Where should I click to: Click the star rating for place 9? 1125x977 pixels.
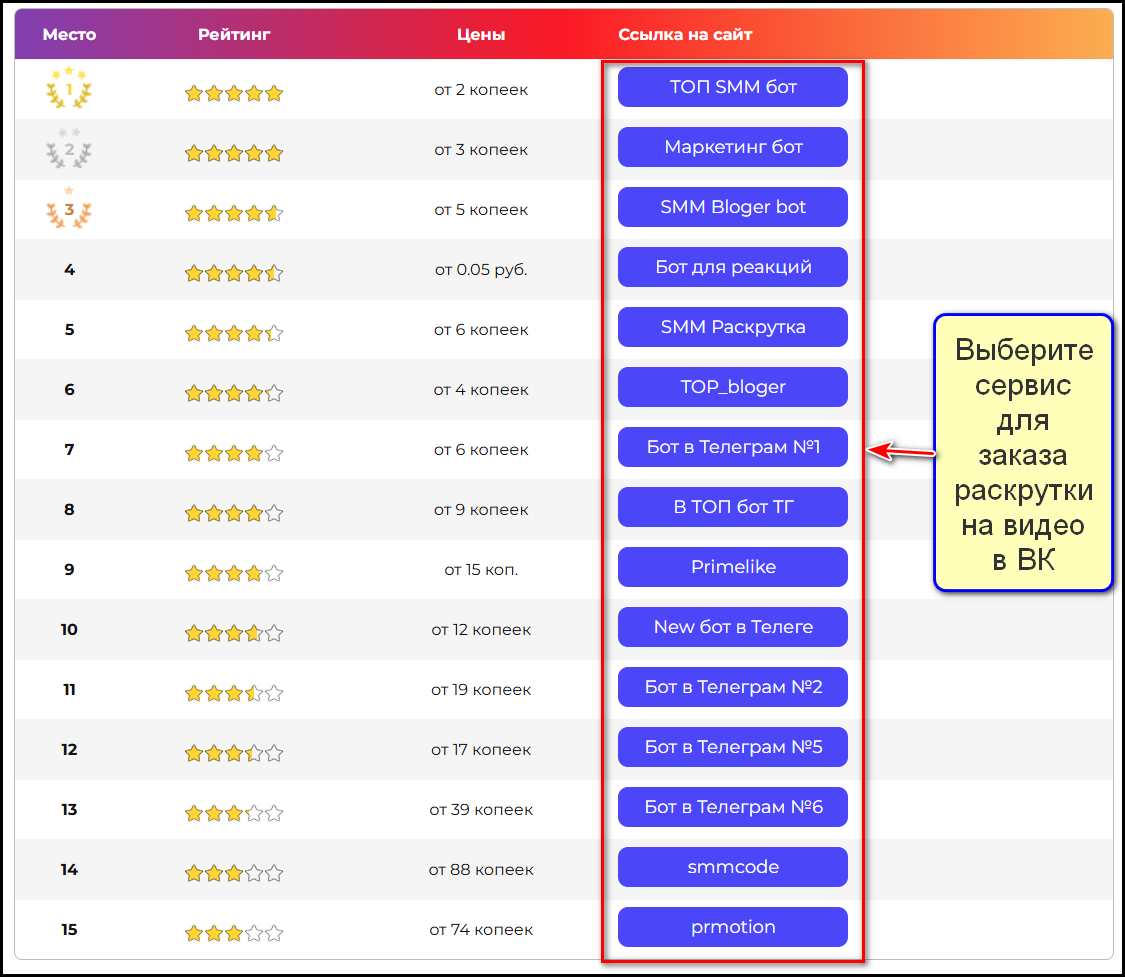(x=234, y=573)
